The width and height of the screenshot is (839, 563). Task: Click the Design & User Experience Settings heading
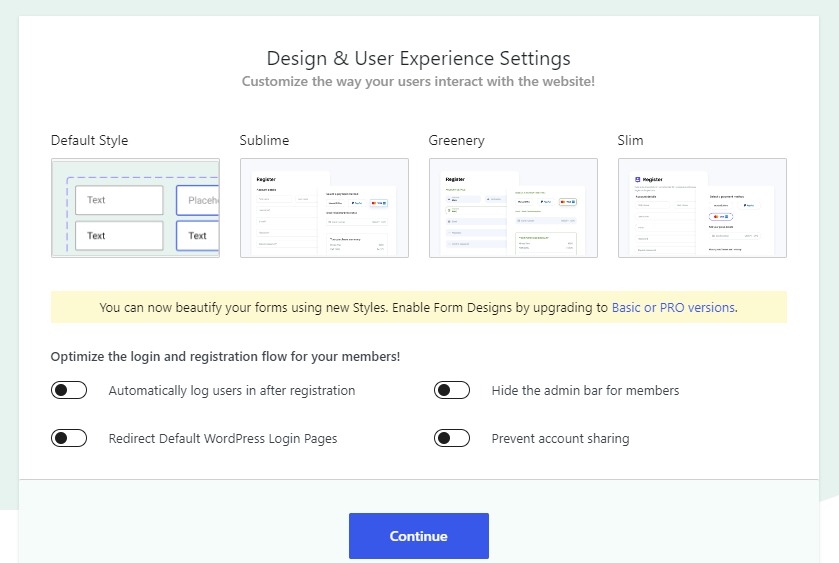418,58
